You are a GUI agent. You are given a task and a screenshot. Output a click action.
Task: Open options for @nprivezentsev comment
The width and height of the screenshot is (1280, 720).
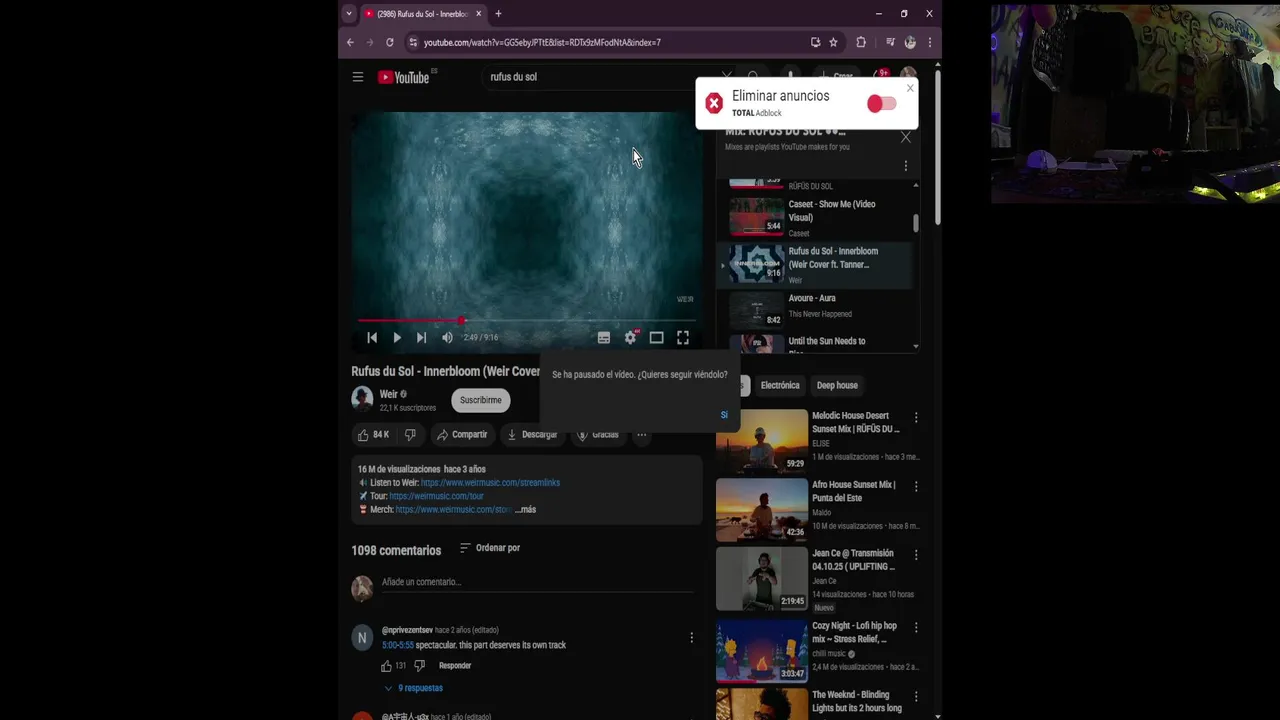click(691, 638)
